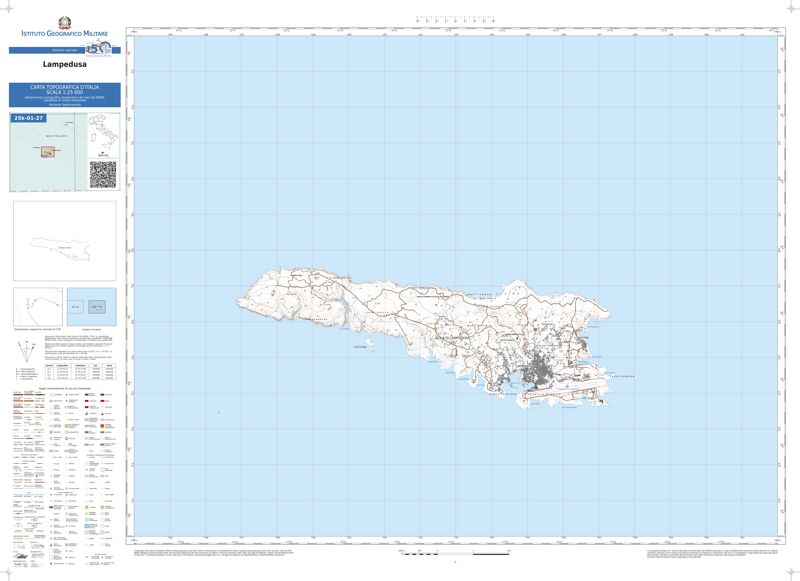
Task: Click the Lampedusa island outline inset
Action: [x=64, y=242]
